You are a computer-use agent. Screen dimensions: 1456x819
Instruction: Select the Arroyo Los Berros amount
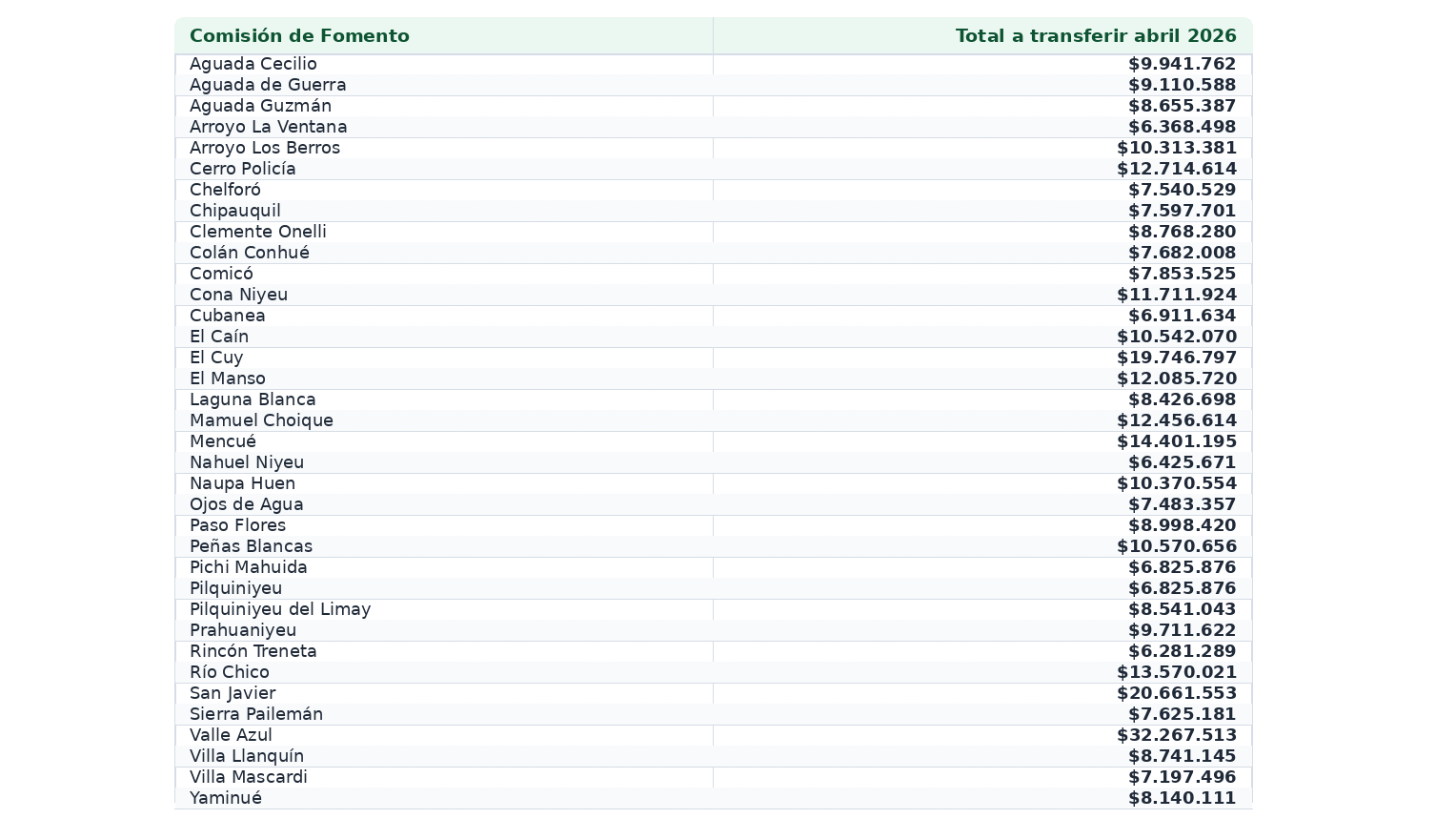1177,148
